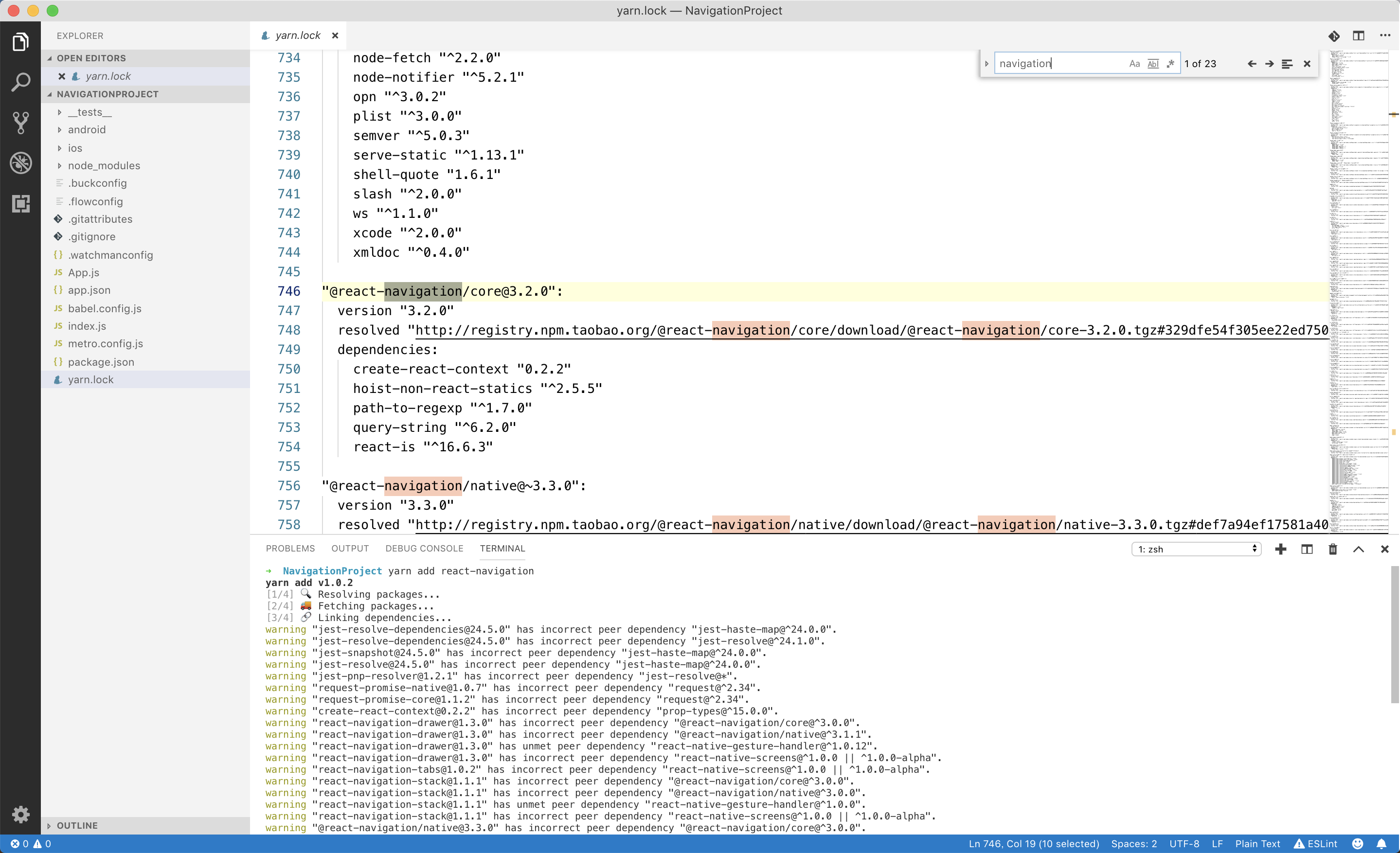The image size is (1400, 853).
Task: Switch to the Output tab
Action: (350, 549)
